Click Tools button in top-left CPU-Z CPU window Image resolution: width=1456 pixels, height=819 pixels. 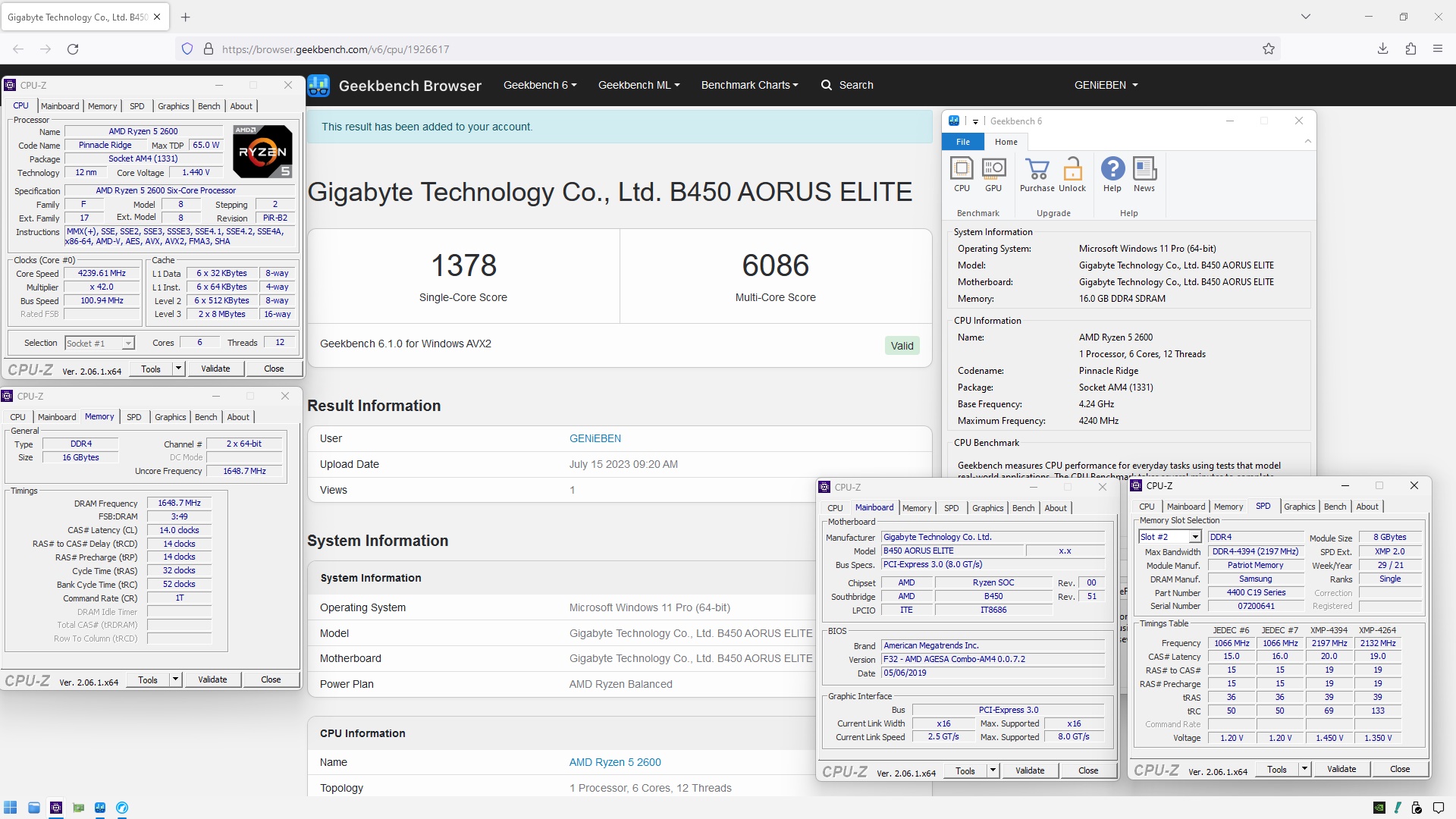tap(151, 369)
